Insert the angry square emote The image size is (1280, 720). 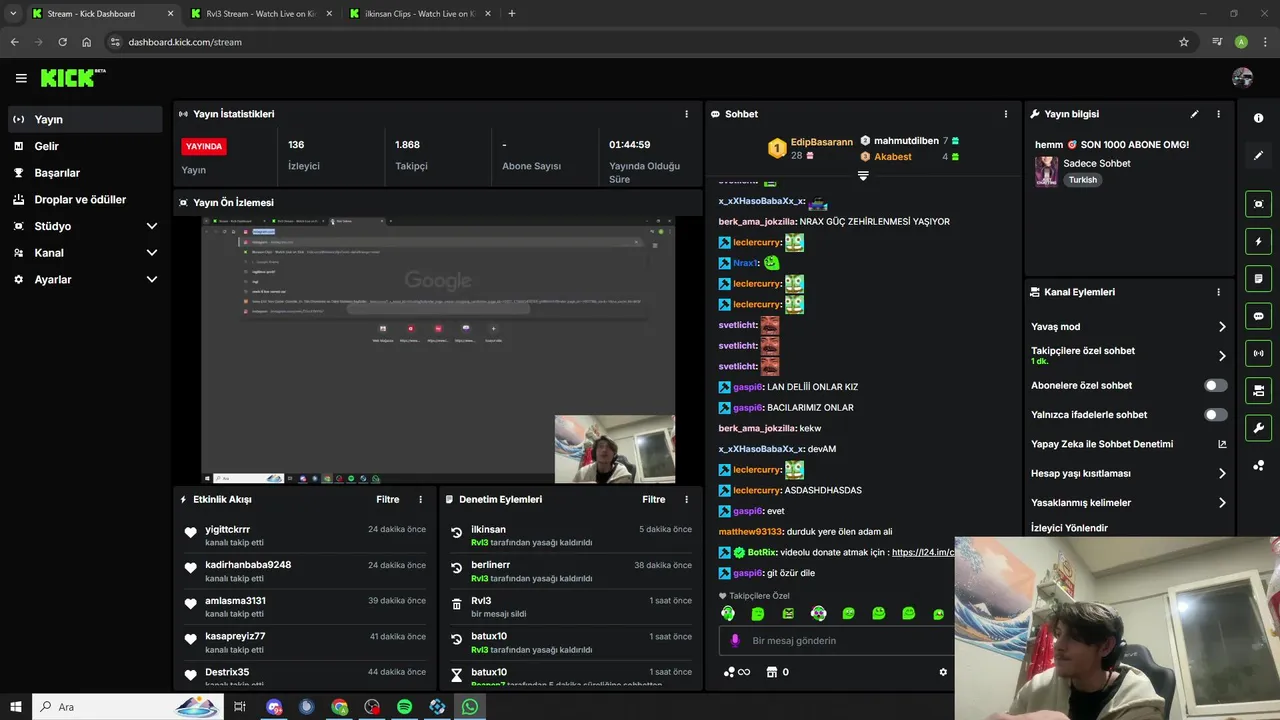pos(788,613)
